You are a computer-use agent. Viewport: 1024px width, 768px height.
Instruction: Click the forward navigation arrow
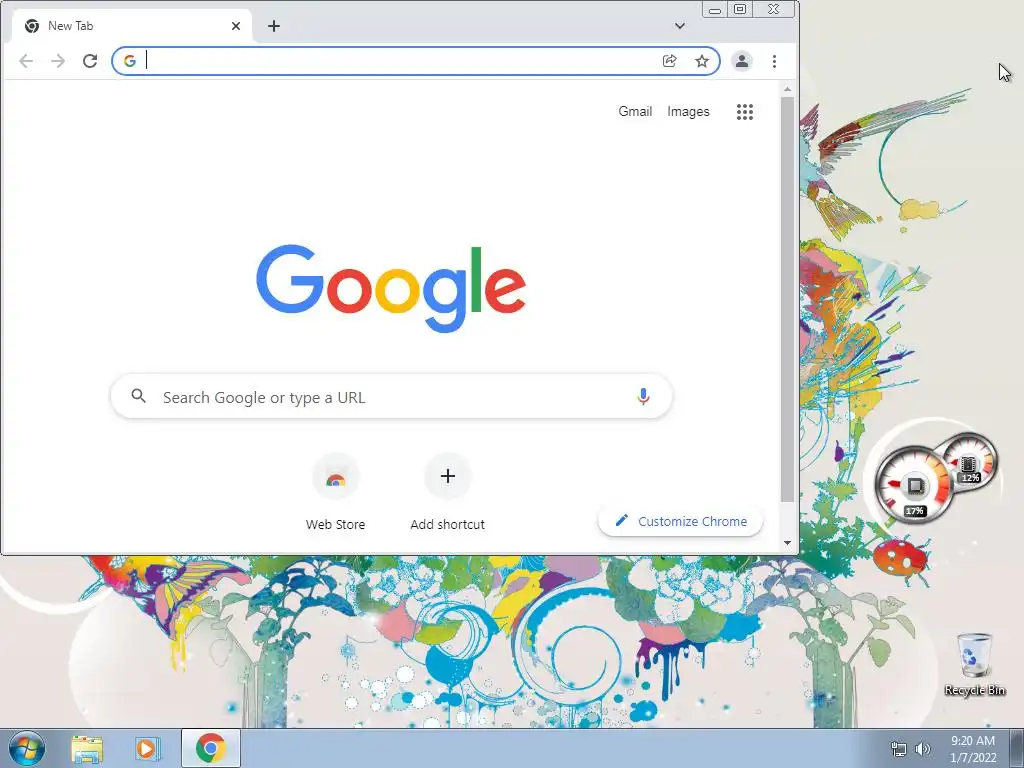pyautogui.click(x=58, y=61)
